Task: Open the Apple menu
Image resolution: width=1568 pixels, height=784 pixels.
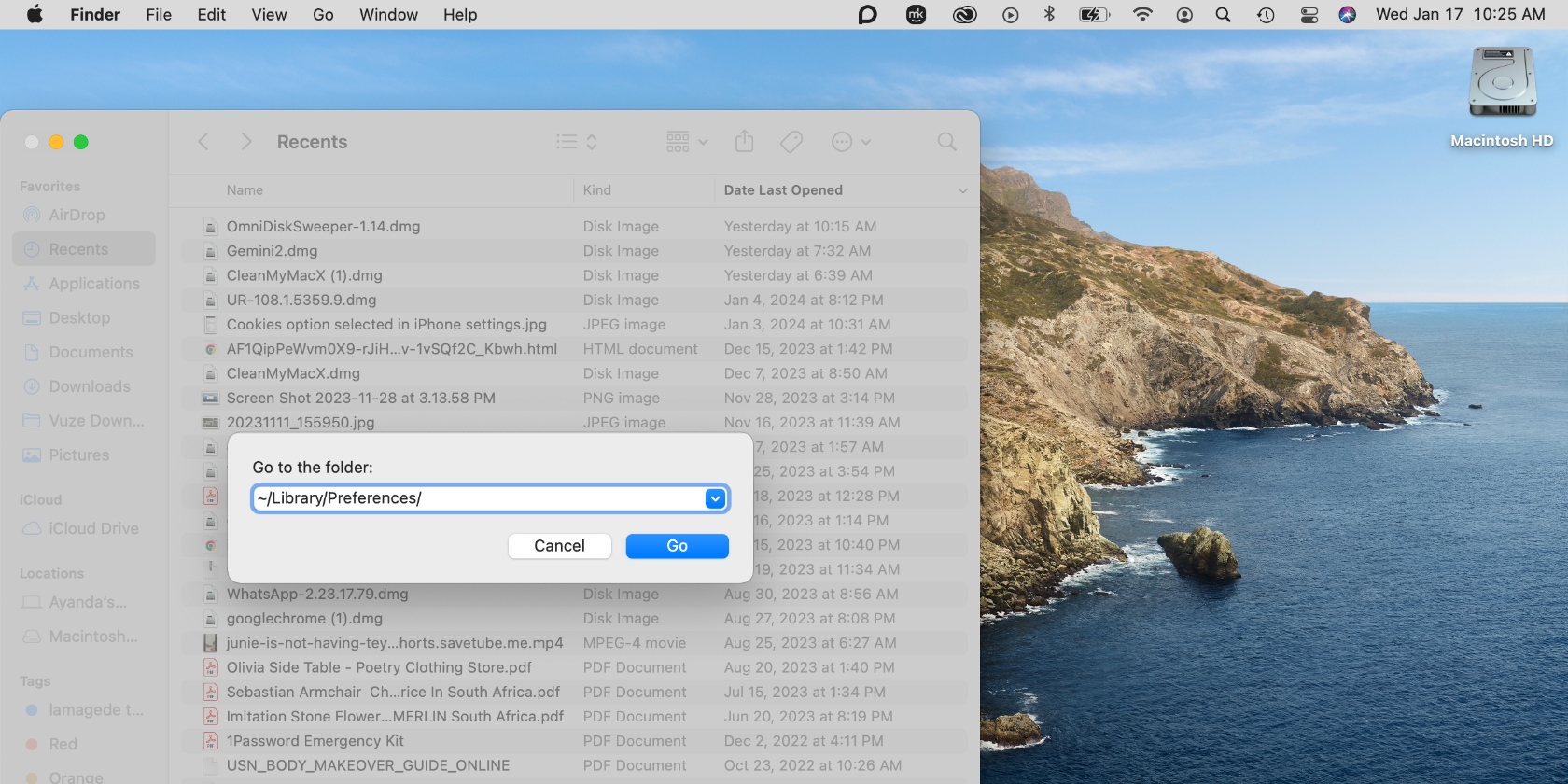Action: [x=35, y=14]
